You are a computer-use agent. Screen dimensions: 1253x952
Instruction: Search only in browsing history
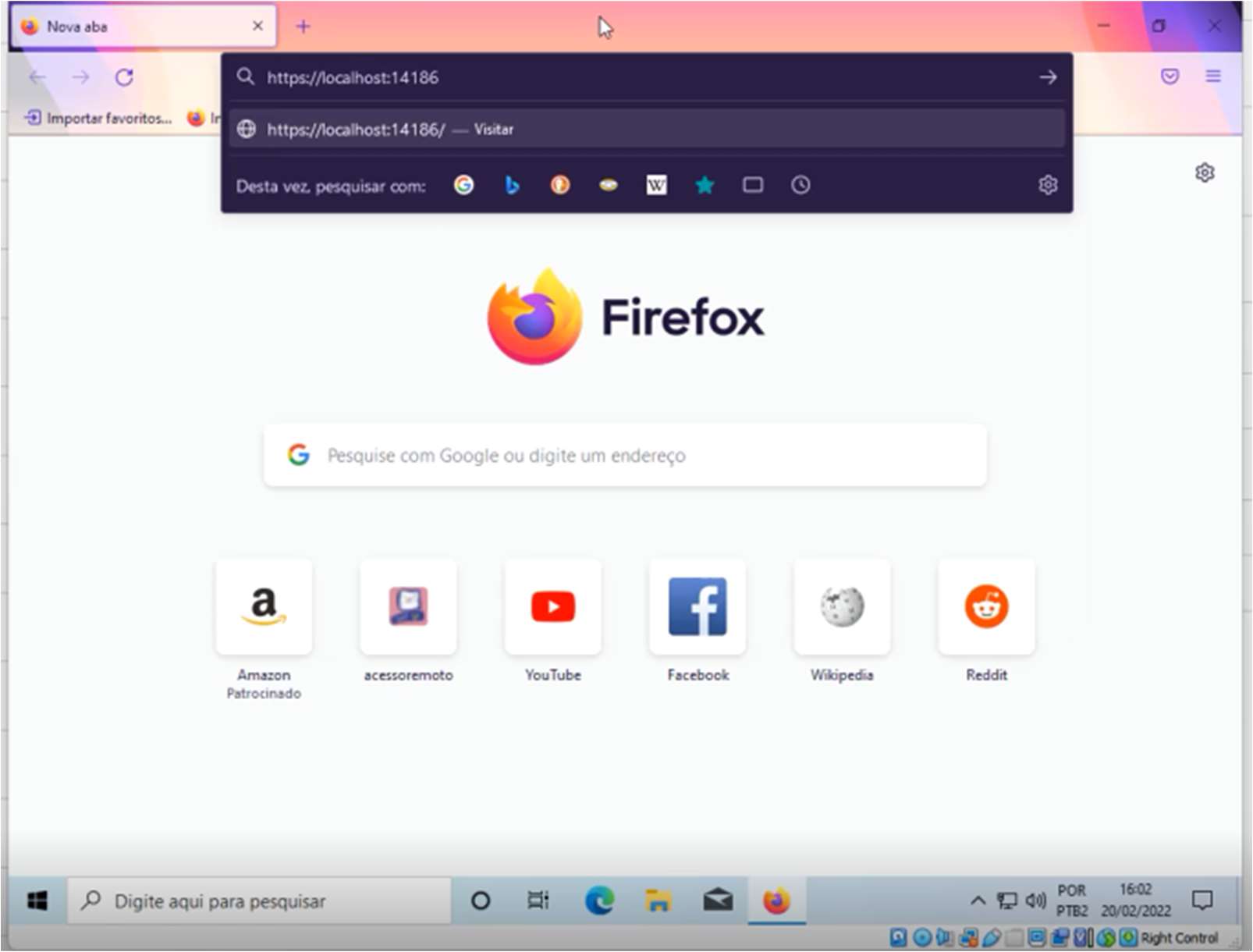click(x=800, y=185)
